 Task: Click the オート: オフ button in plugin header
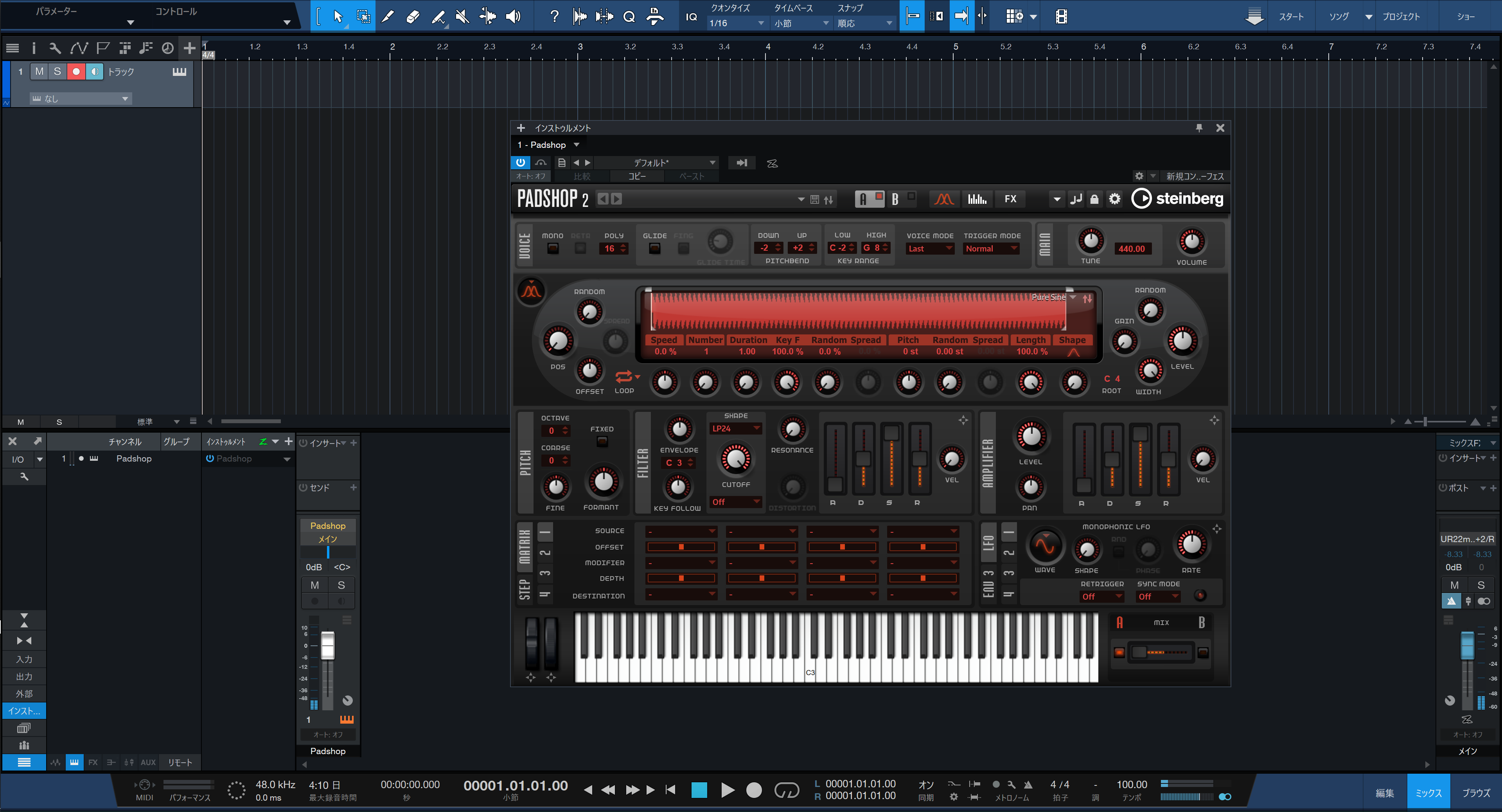(531, 176)
